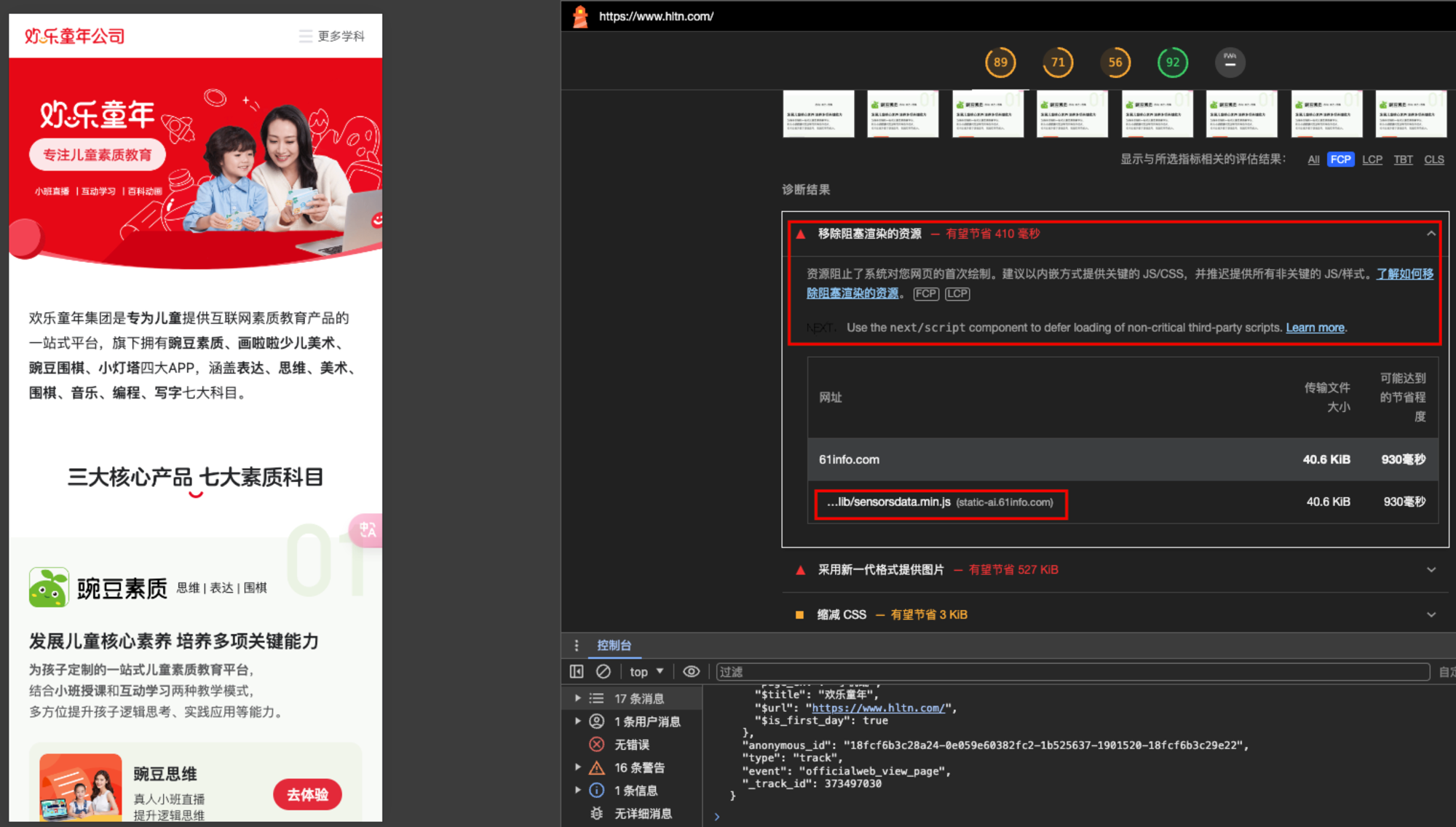Collapse the 移除阻塞渲染的资源 audit
Screen dimensions: 1456x827
click(1431, 234)
